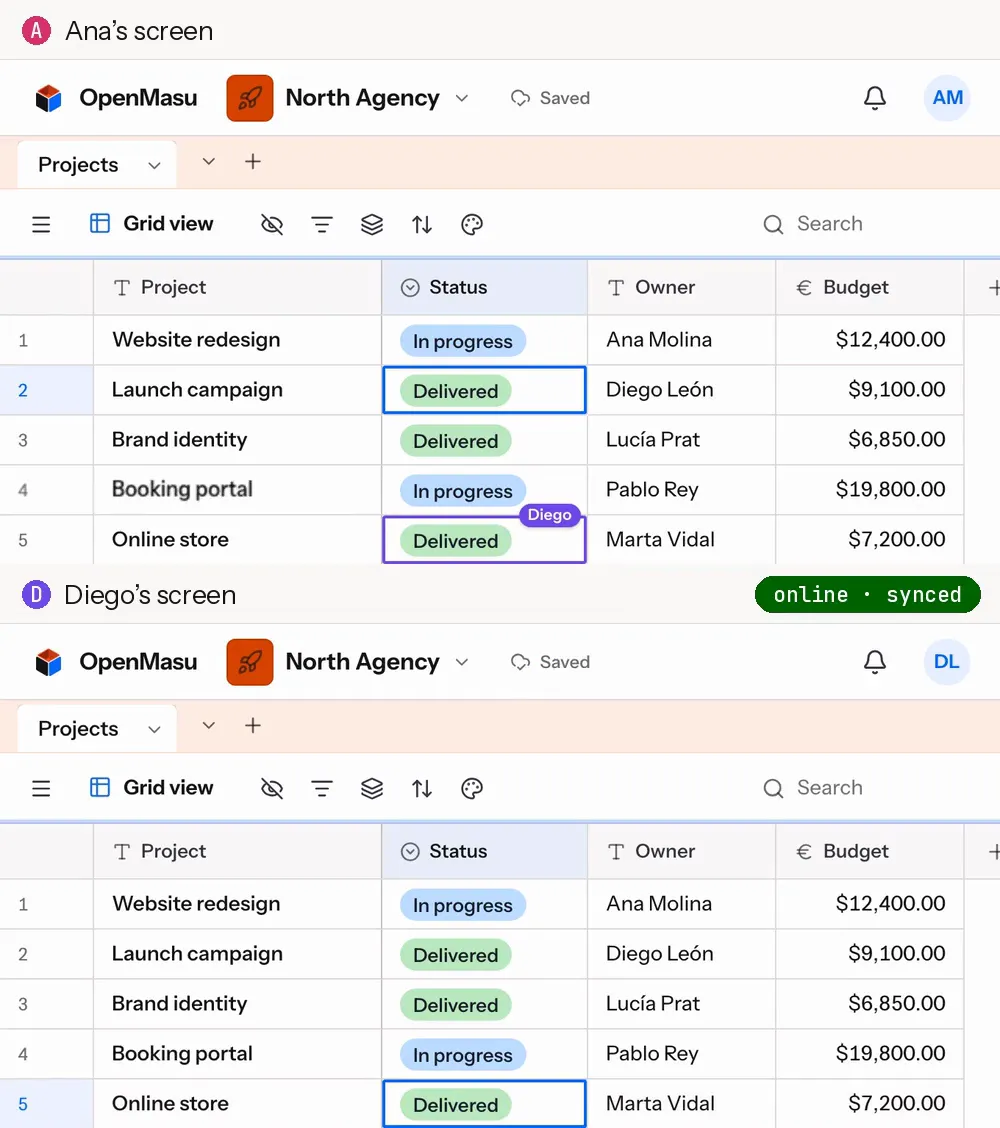Open sidebar hamburger menu on Diego's screen

[41, 788]
